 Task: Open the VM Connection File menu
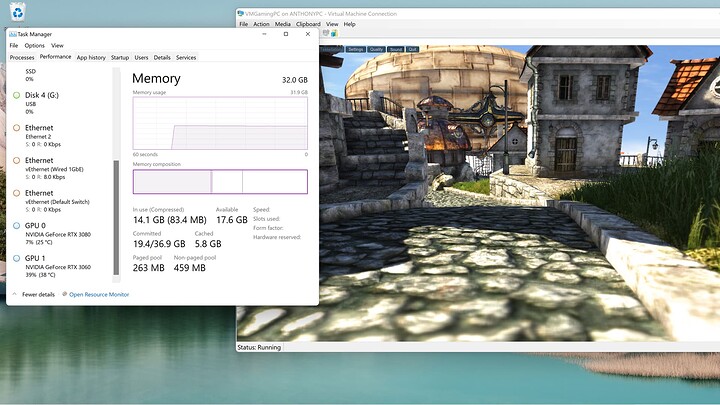tap(244, 24)
